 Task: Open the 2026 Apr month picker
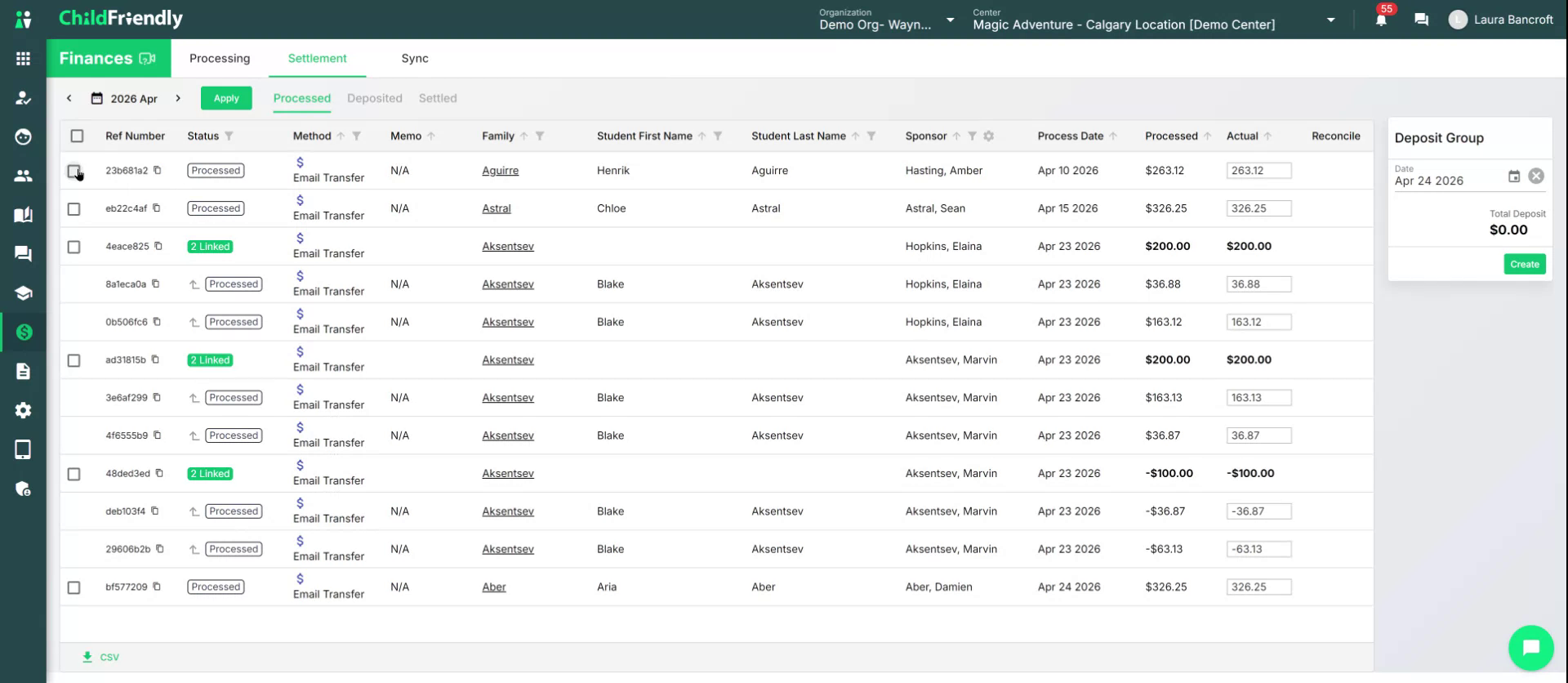(124, 99)
